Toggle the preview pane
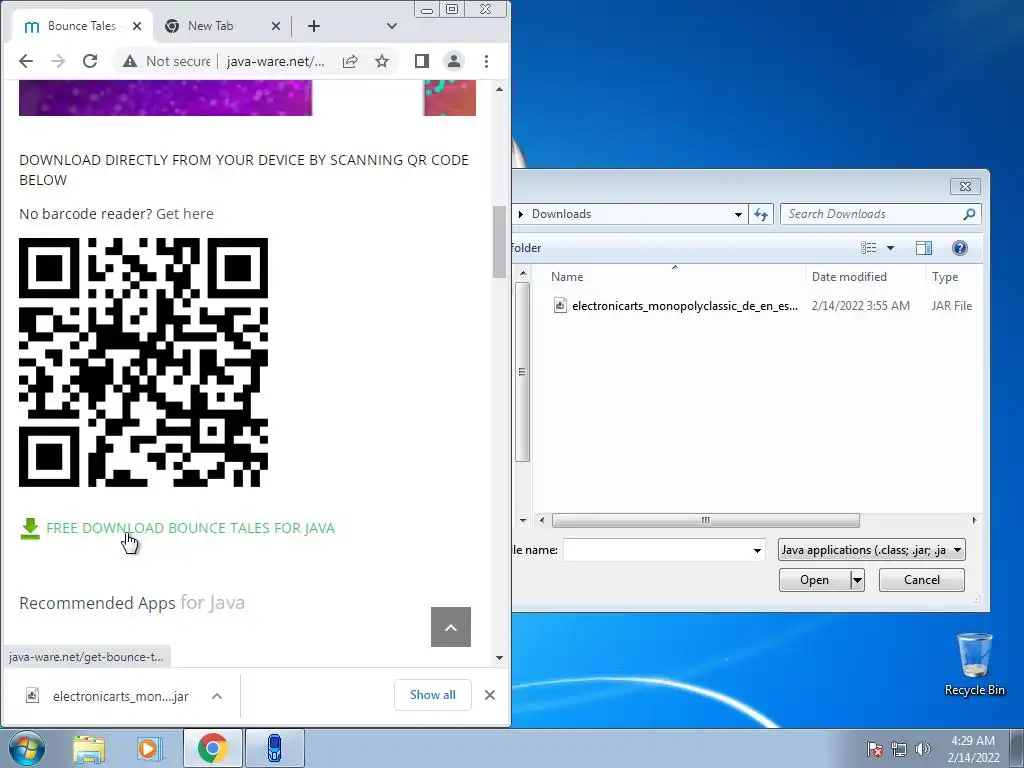This screenshot has width=1024, height=768. (x=924, y=248)
